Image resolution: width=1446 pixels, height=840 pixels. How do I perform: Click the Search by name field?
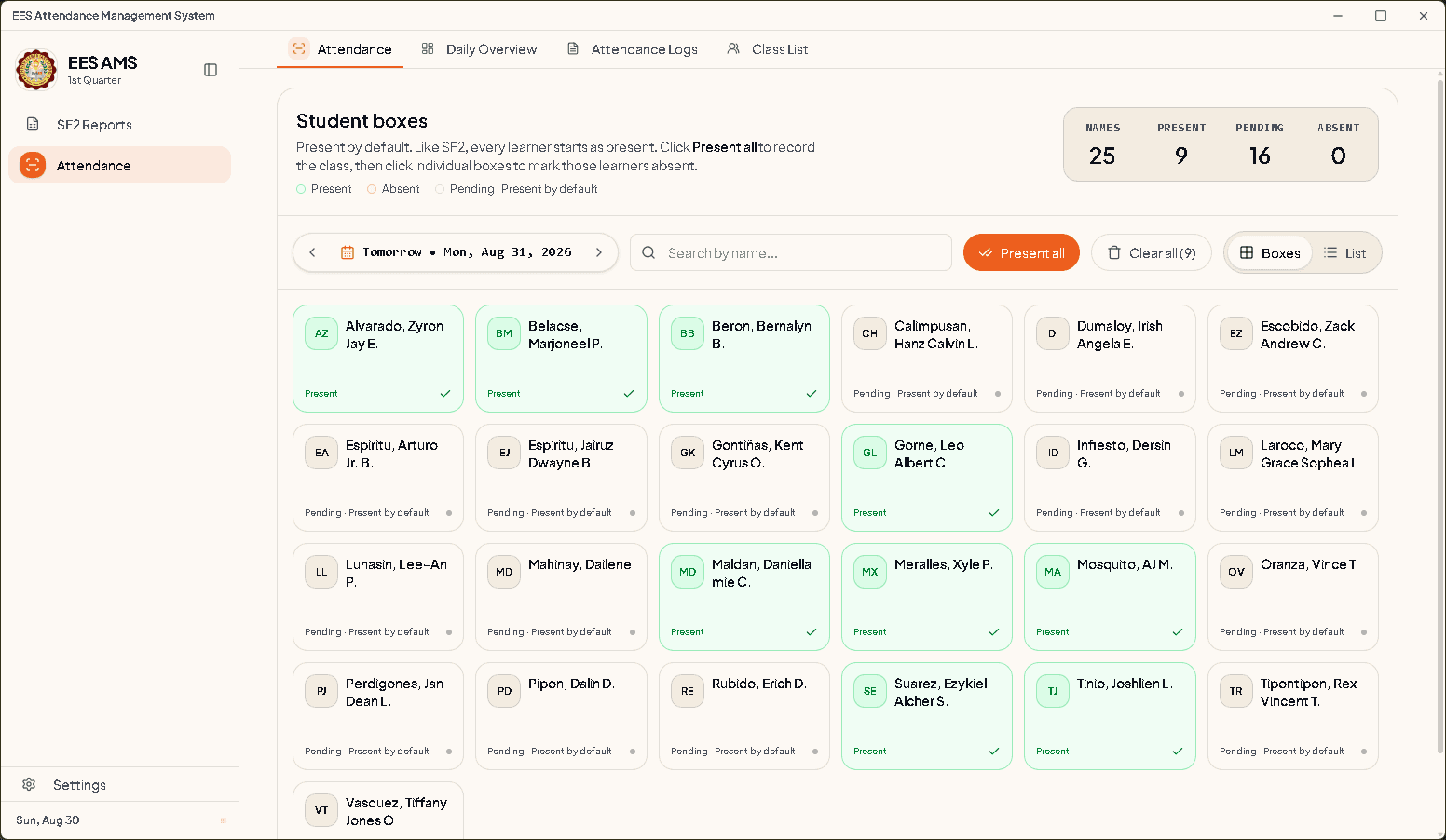(x=791, y=252)
